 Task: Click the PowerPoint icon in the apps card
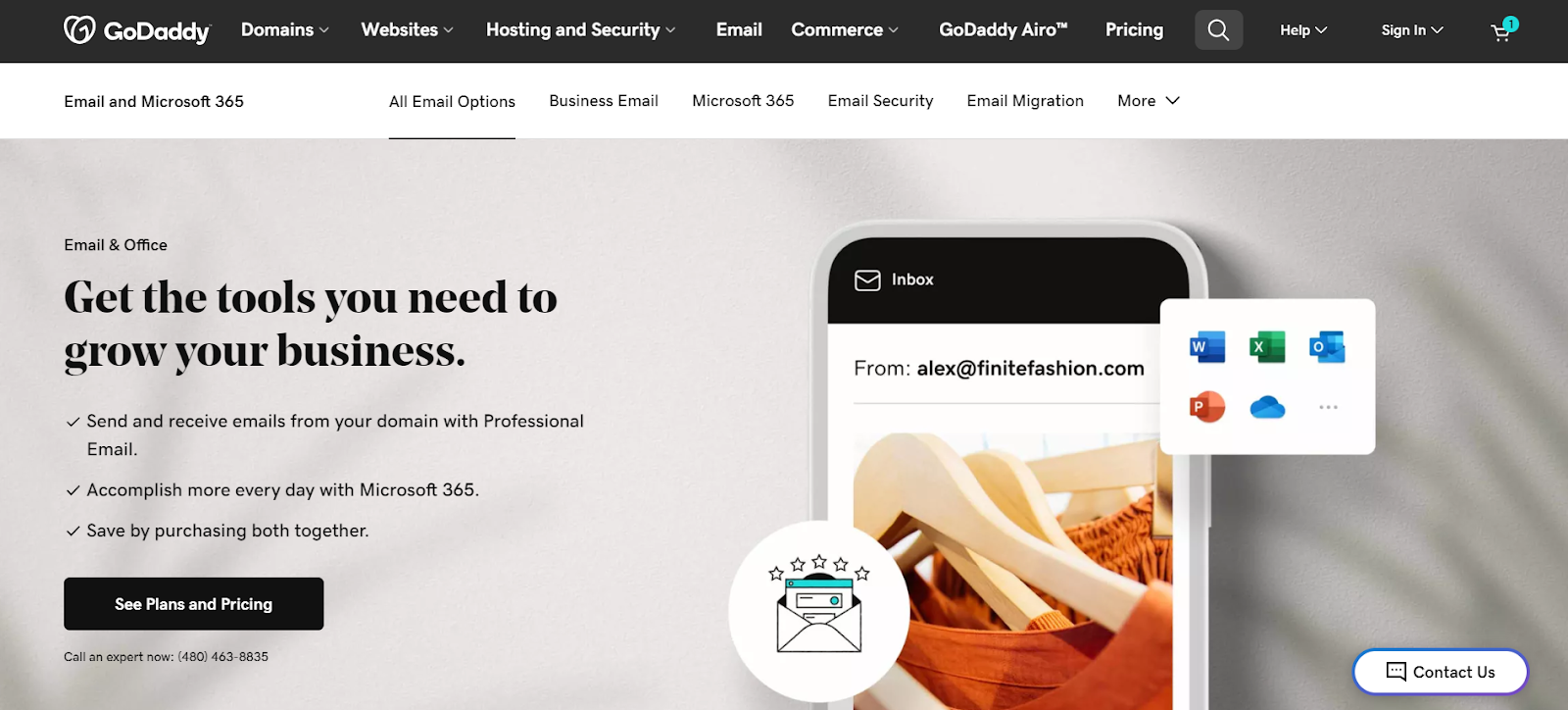1207,406
